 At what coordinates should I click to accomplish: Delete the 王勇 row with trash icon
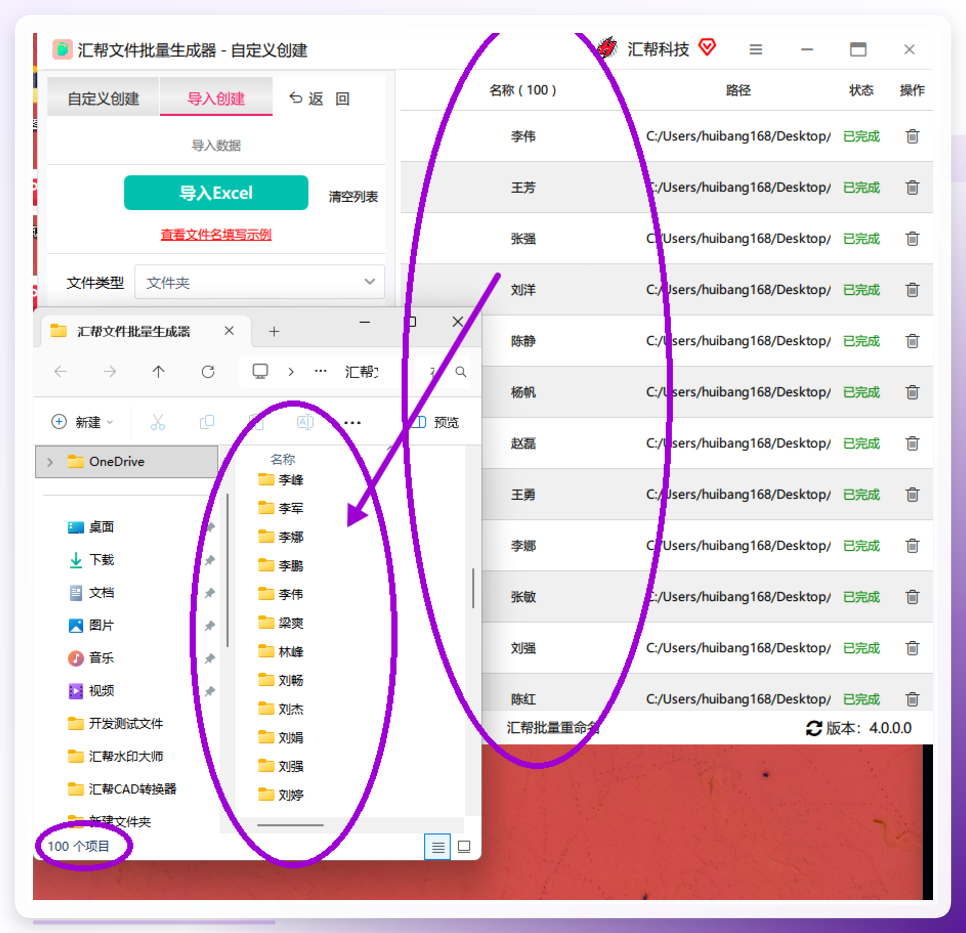coord(912,494)
